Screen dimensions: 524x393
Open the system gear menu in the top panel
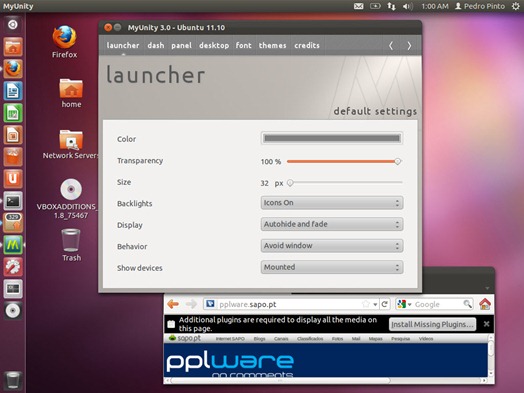516,6
